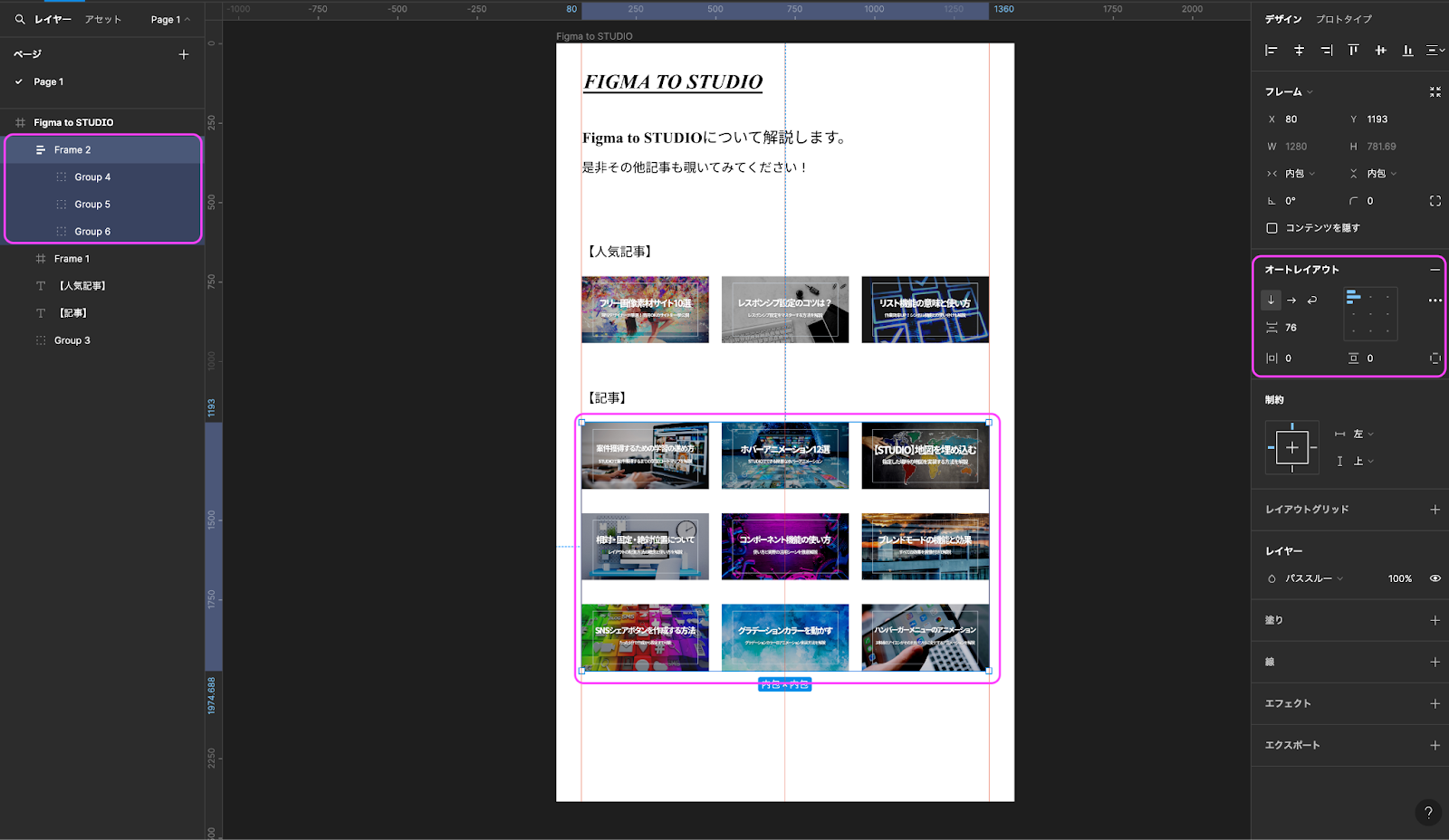Align selection to the right
Screen dimensions: 1449x840
tap(1326, 51)
